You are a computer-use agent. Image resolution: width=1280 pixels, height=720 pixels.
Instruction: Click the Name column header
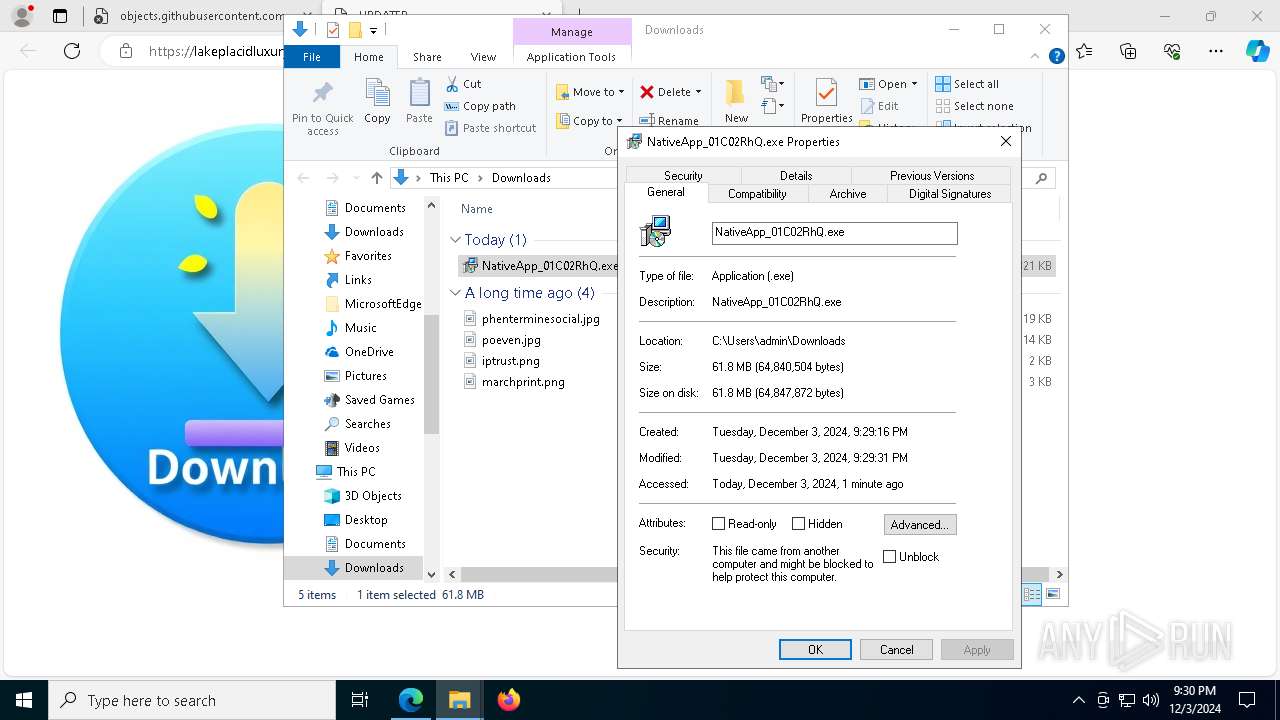pos(477,209)
